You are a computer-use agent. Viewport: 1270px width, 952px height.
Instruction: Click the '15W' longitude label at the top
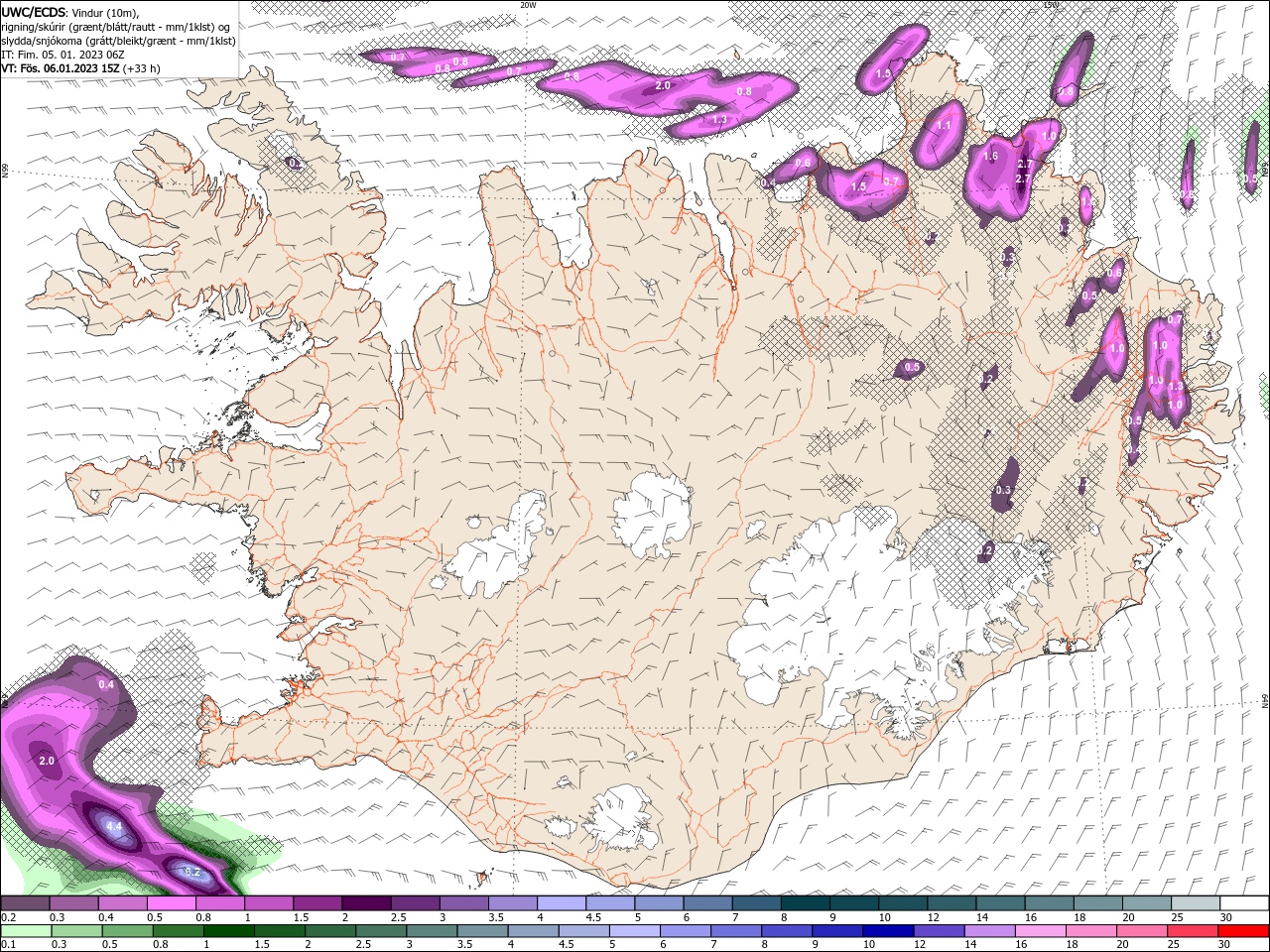1052,5
